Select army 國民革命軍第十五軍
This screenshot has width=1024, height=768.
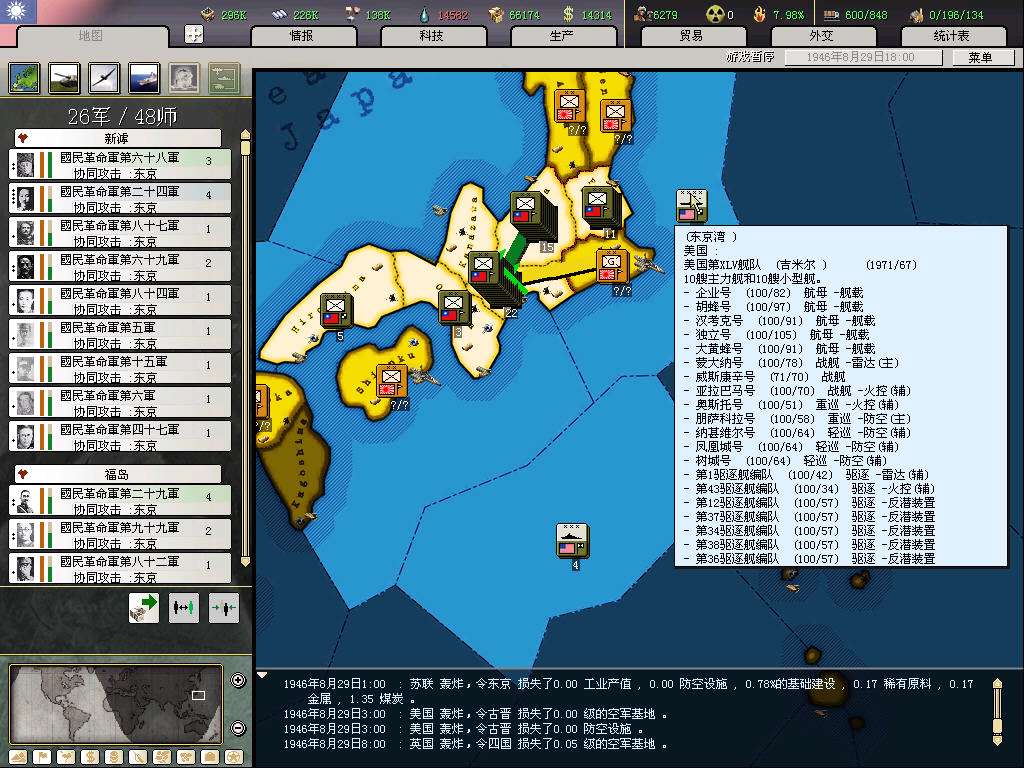120,368
